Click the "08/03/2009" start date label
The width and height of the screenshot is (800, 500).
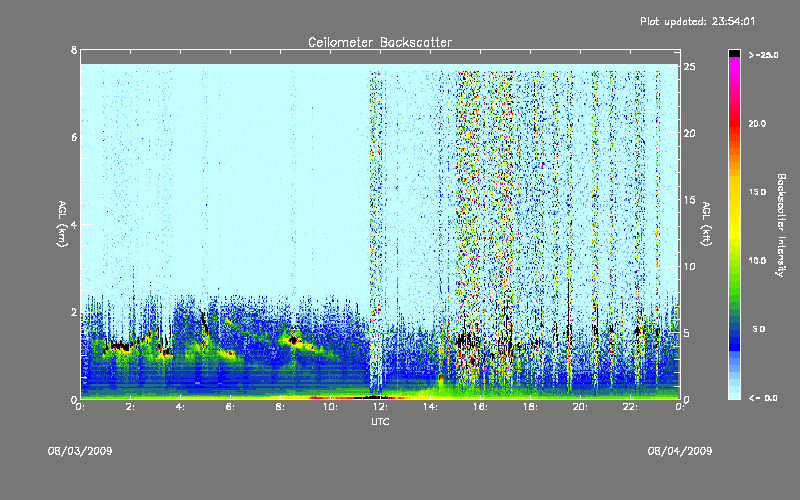[x=80, y=451]
